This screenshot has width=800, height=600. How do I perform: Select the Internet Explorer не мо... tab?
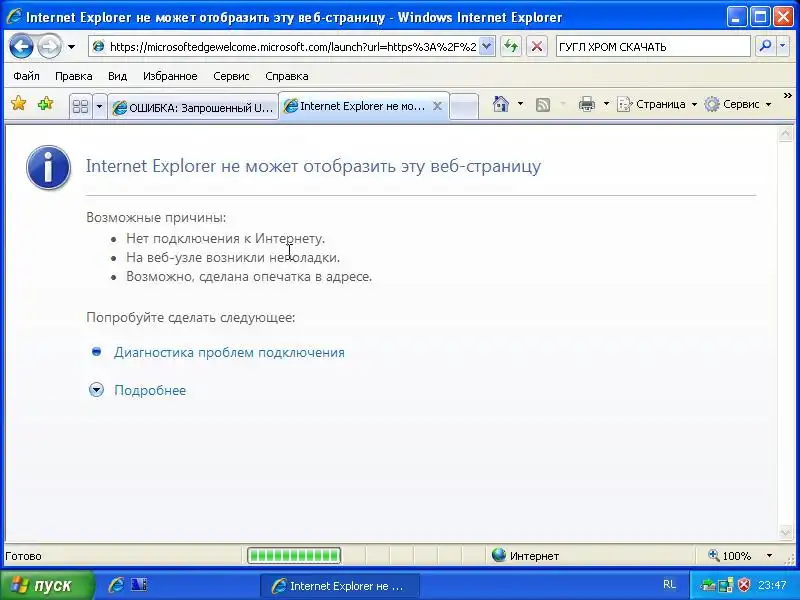point(356,106)
